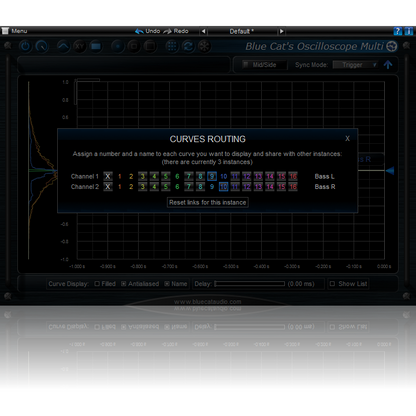Disable Channel 1 routing with X

[108, 176]
